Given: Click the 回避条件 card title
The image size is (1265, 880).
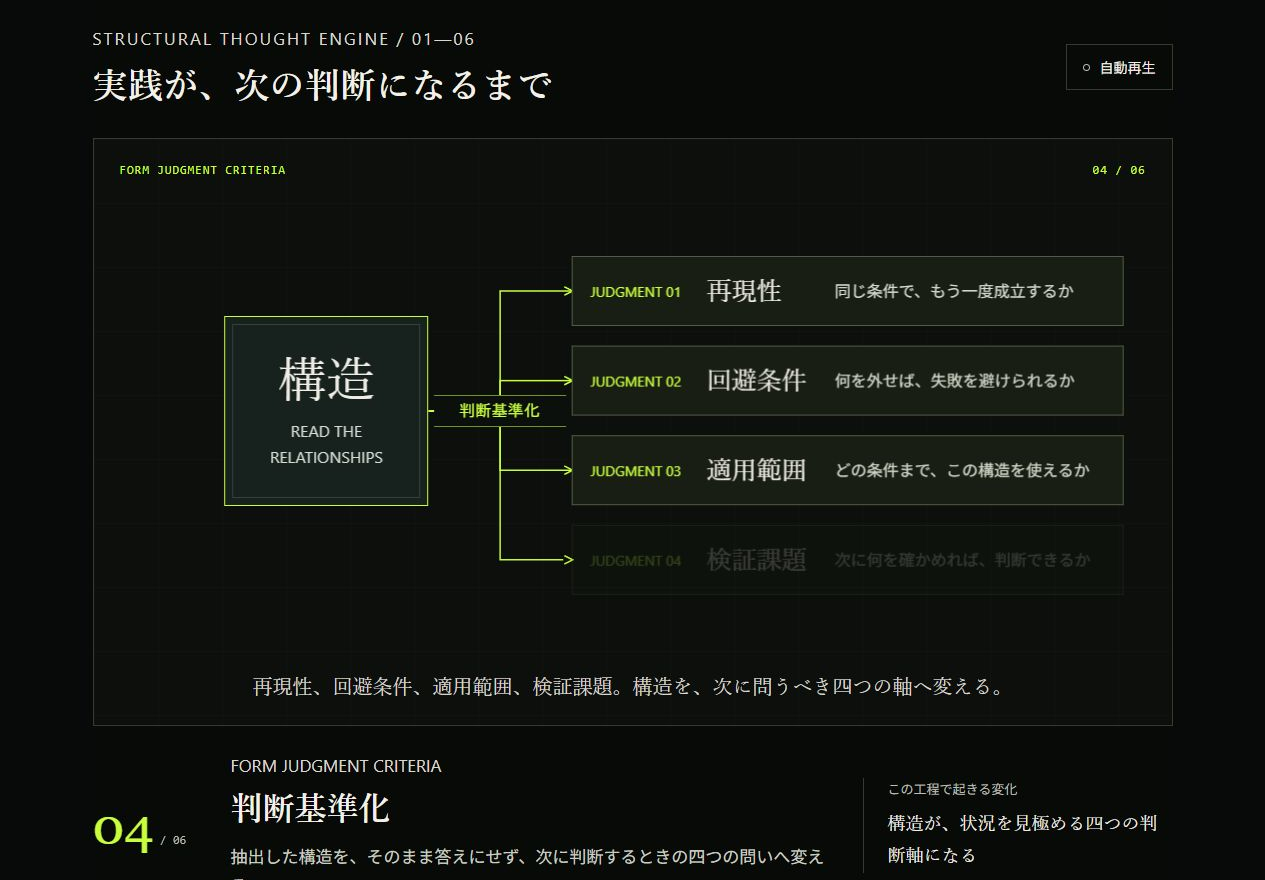Looking at the screenshot, I should [756, 380].
